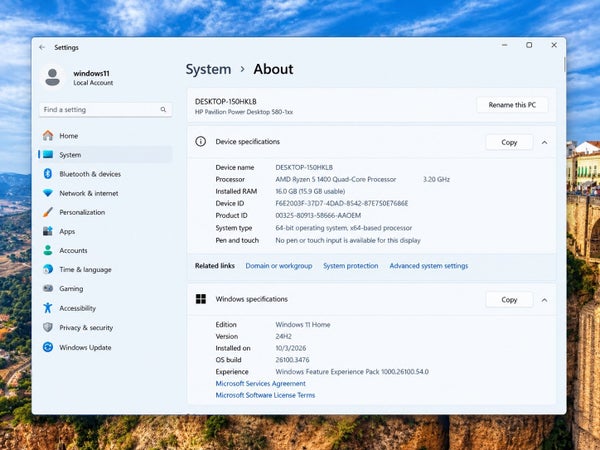Click the back arrow in Settings title bar
600x450 pixels.
(x=42, y=47)
